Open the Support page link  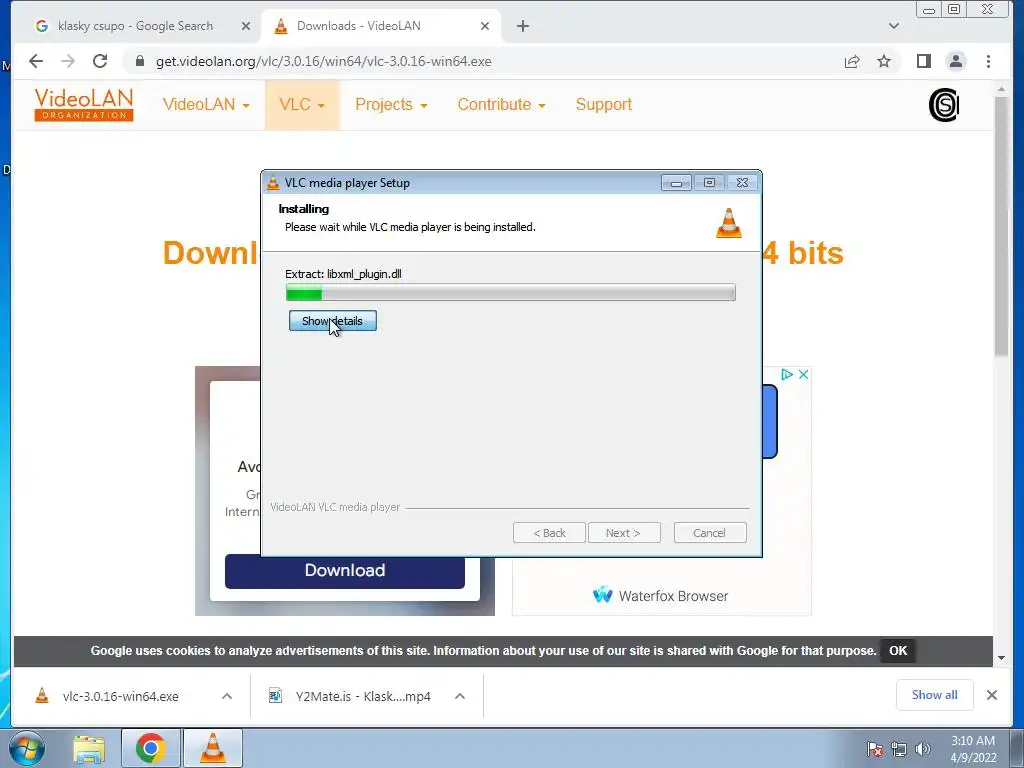coord(603,104)
